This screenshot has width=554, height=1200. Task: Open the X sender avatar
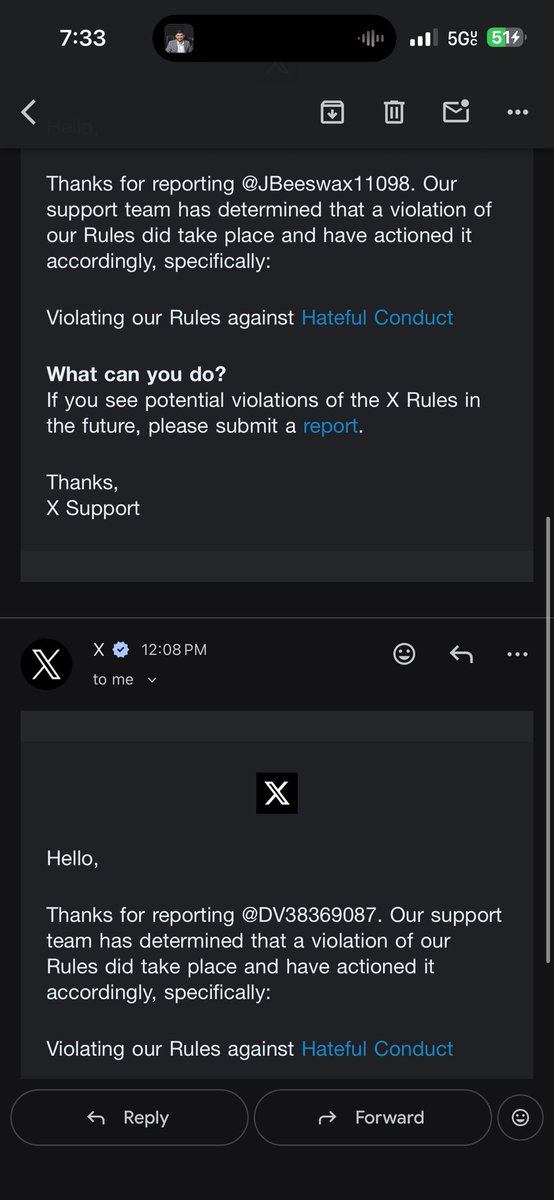(x=46, y=664)
